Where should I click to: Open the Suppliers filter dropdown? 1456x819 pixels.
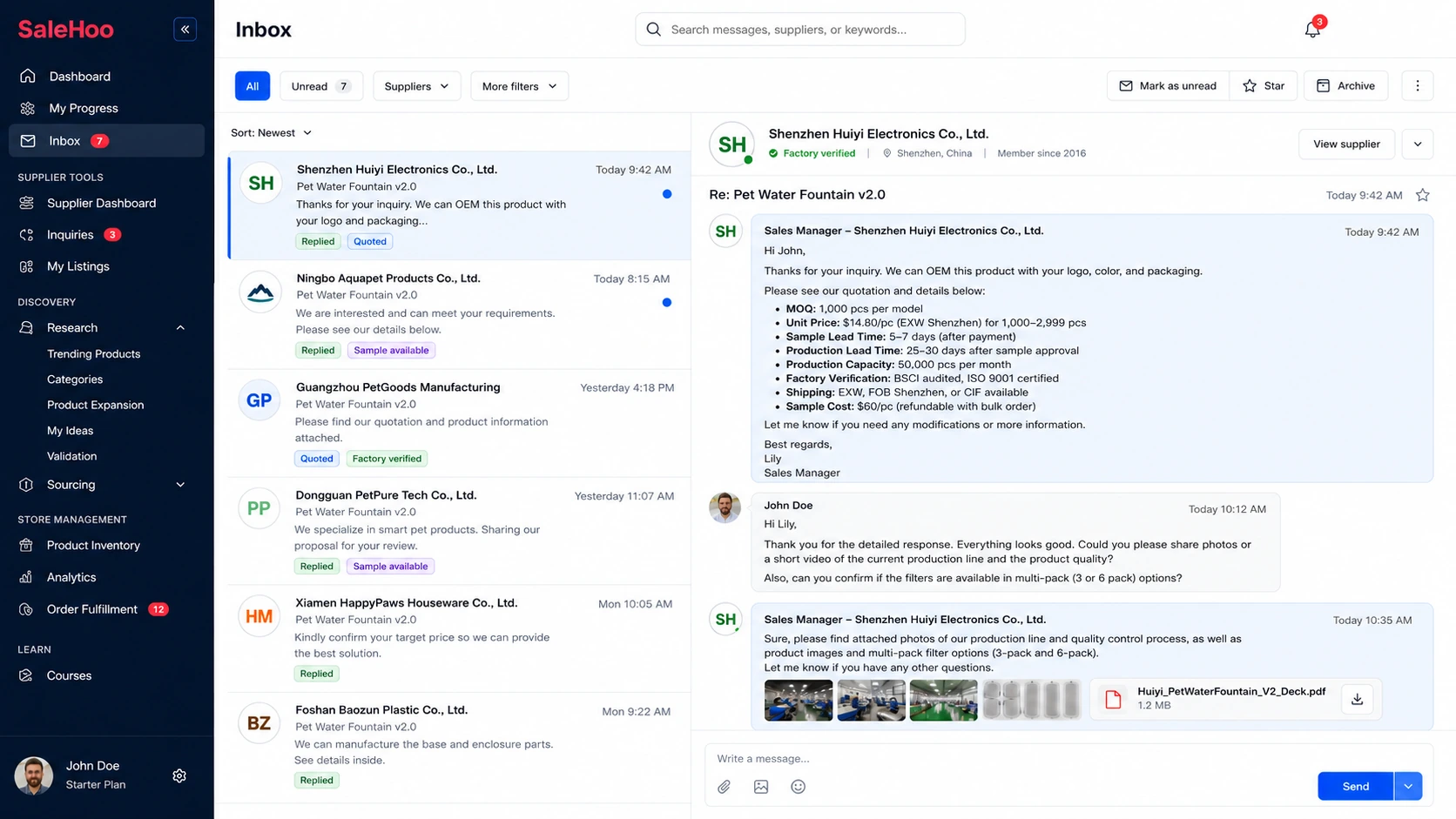point(417,86)
